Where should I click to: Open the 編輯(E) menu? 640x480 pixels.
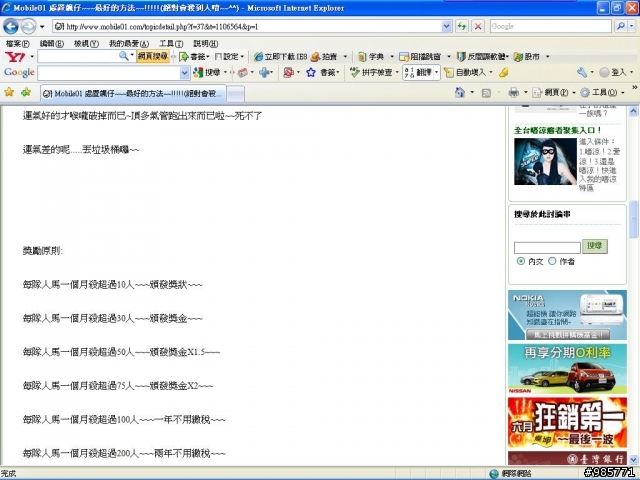pos(51,44)
